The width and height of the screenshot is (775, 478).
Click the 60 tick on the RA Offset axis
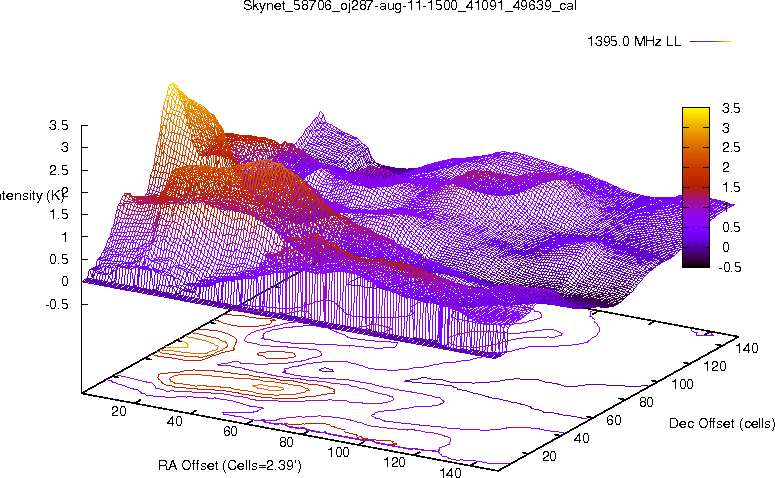(230, 432)
